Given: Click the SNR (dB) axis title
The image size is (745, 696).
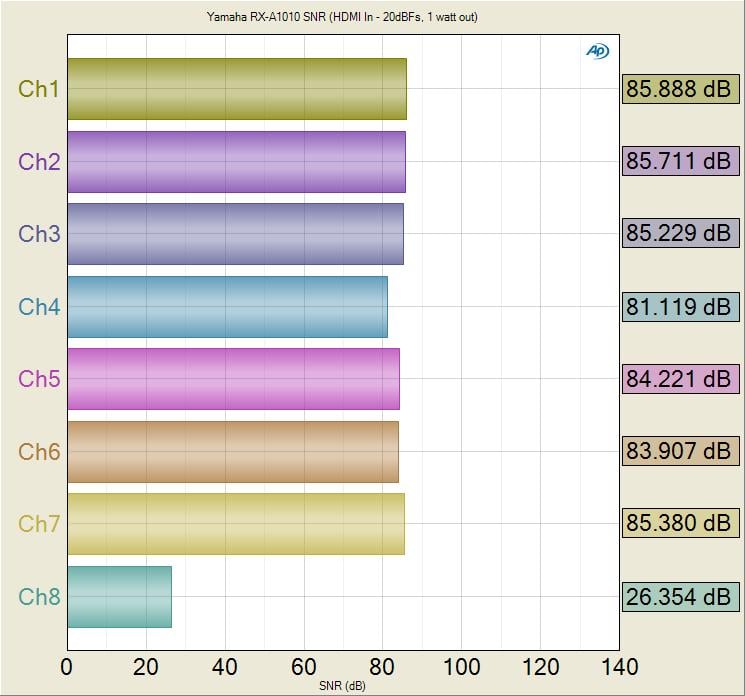Looking at the screenshot, I should point(342,686).
